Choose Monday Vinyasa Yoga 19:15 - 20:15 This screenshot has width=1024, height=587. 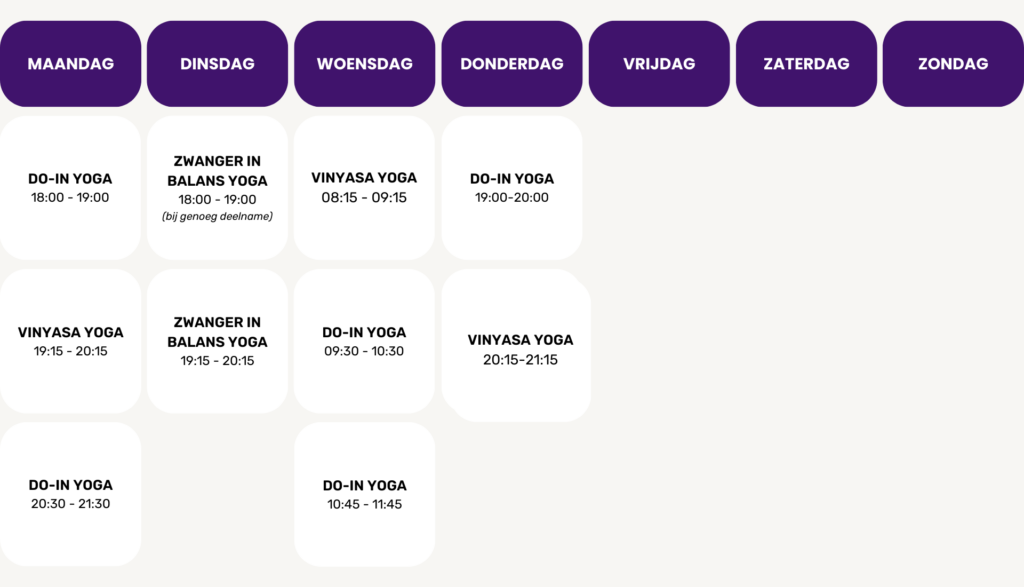pos(71,341)
